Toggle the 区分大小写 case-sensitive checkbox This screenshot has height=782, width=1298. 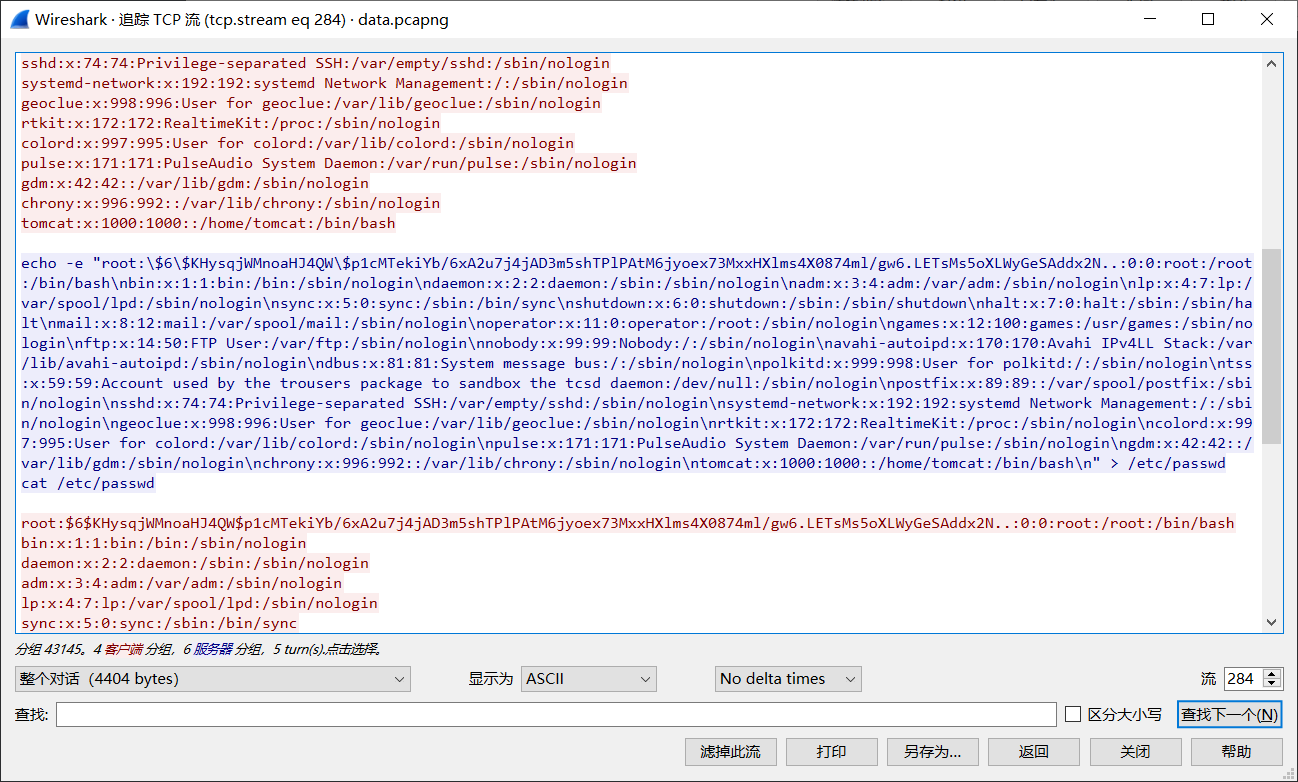click(x=1073, y=714)
